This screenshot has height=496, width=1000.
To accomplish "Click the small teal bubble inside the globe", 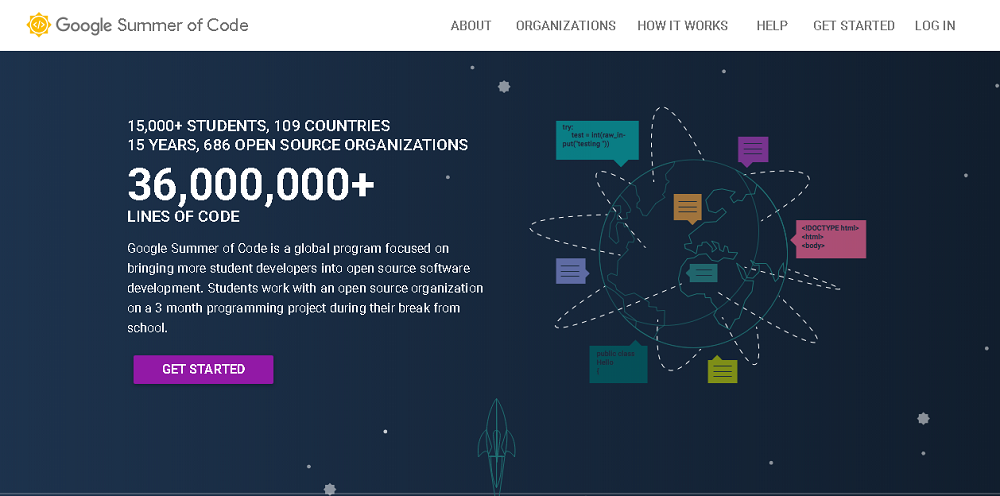I will click(x=703, y=272).
